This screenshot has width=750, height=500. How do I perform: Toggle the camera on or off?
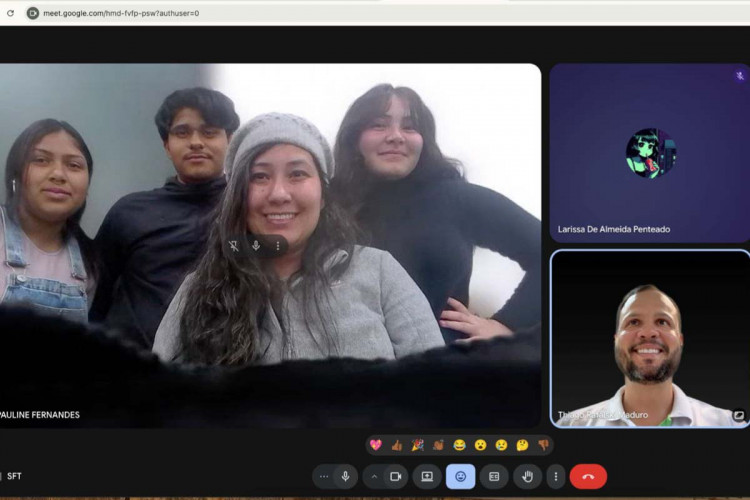click(395, 477)
